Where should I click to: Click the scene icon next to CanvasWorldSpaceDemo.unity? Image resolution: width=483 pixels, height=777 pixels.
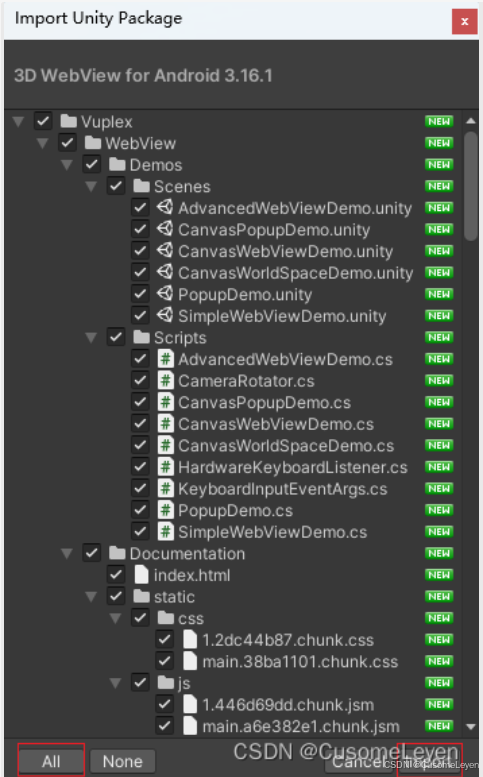pos(165,273)
